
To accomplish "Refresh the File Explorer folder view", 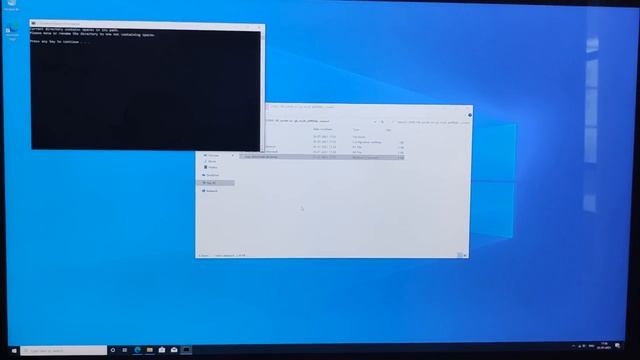I will point(382,122).
